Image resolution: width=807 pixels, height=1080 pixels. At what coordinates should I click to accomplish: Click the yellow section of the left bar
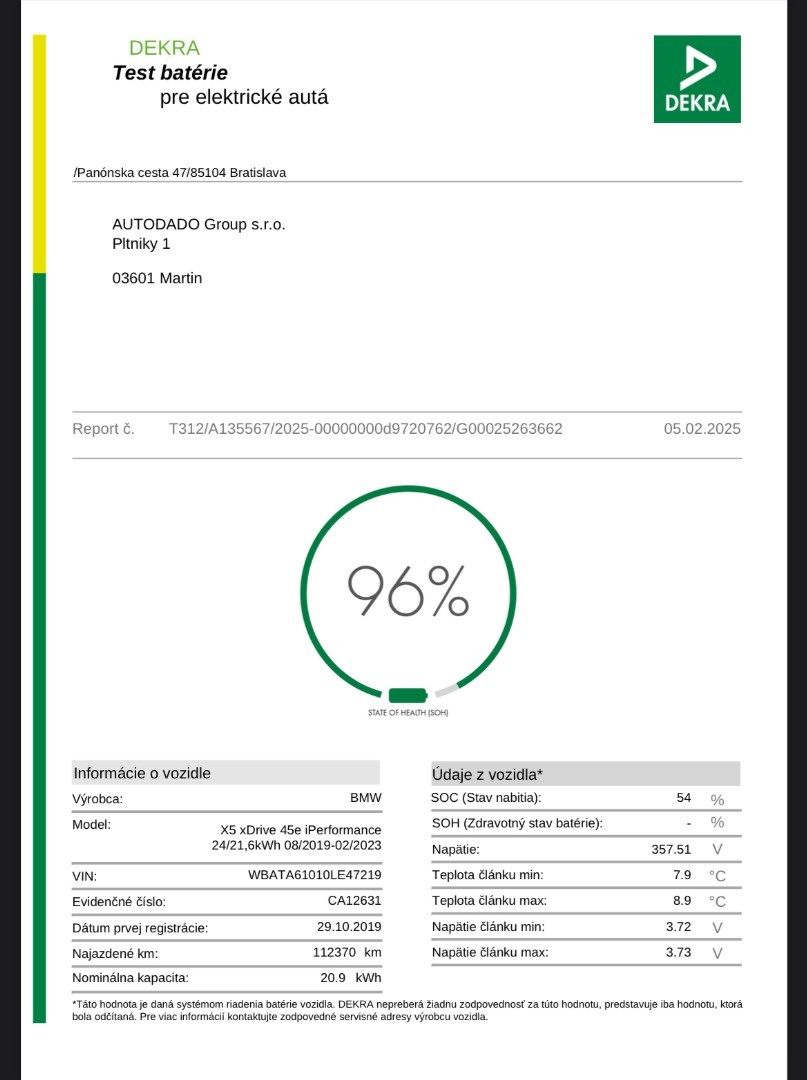pyautogui.click(x=39, y=154)
